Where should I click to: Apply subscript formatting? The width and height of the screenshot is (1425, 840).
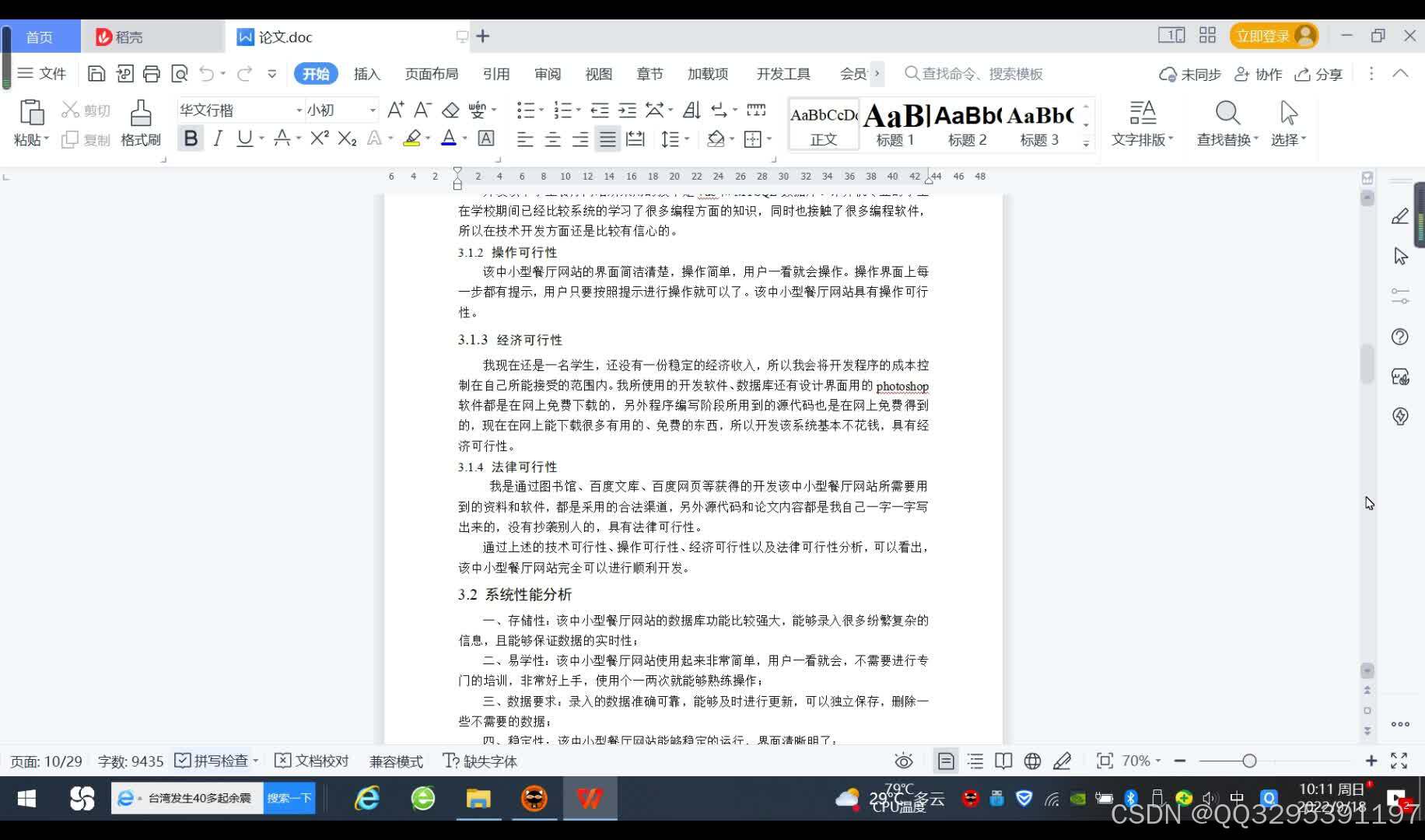pos(347,138)
